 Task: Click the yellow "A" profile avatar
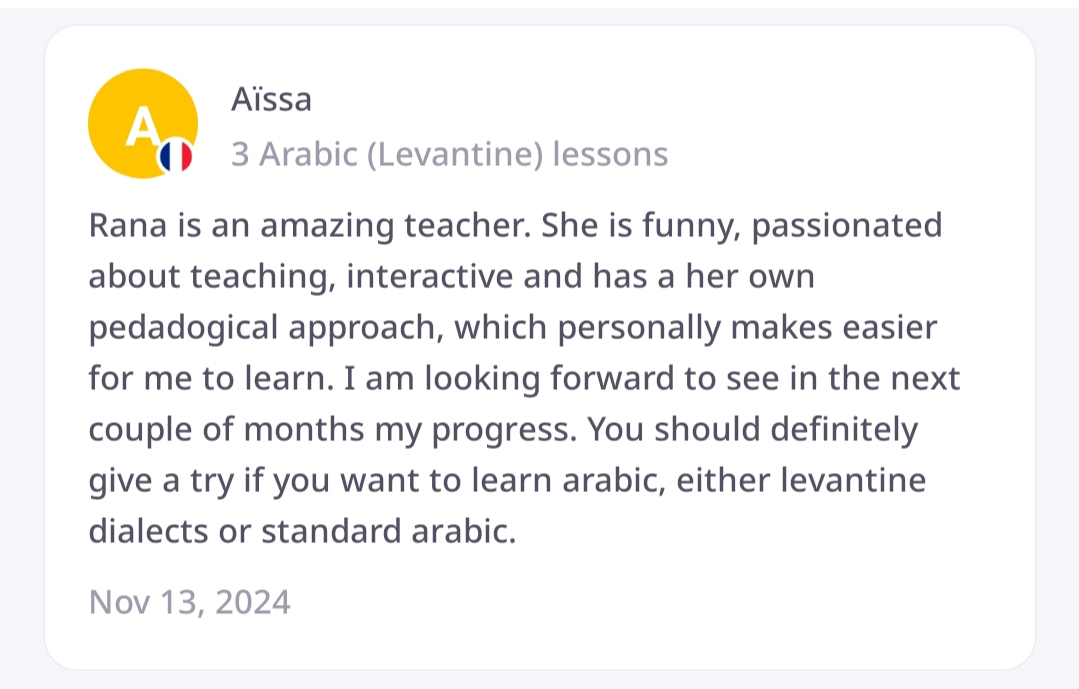[141, 123]
